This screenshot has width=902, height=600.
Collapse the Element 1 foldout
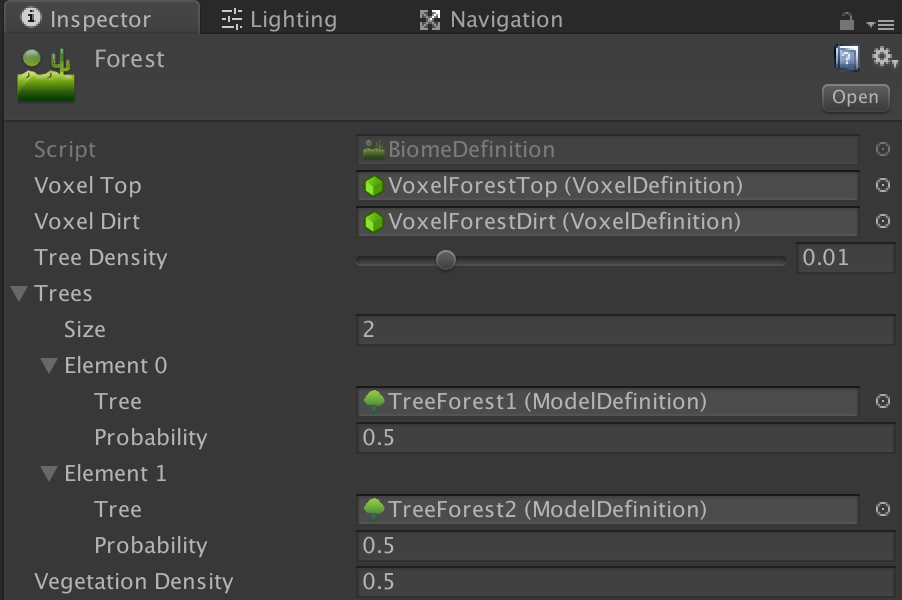(48, 473)
